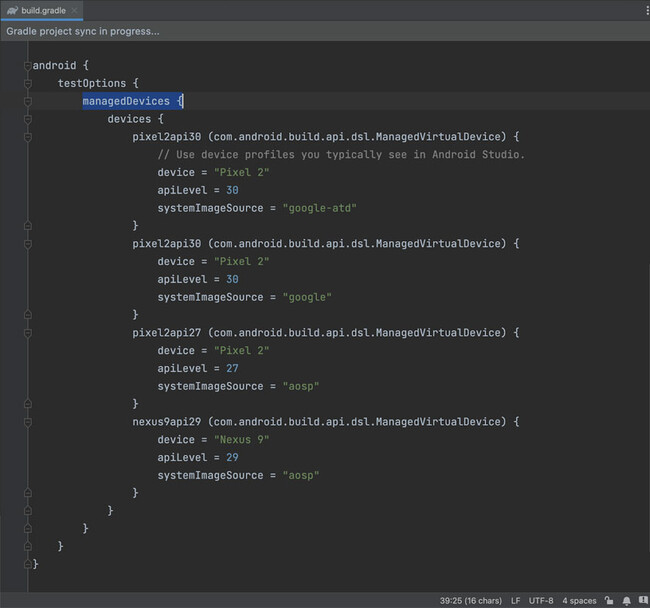Screen dimensions: 650x608
Task: Collapse the managedDevices block fold marker
Action: (28, 101)
